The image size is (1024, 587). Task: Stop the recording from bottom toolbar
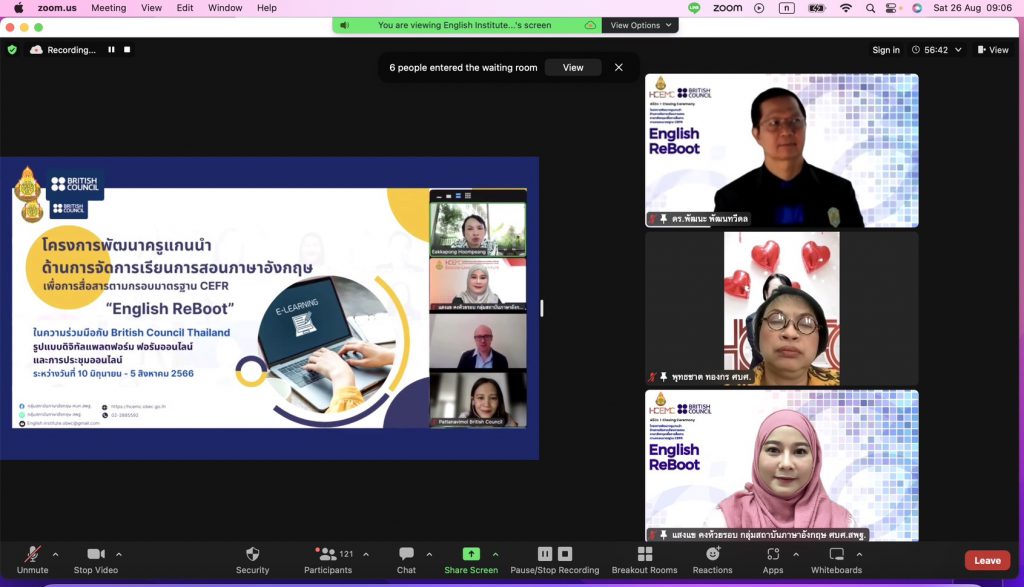(x=565, y=554)
